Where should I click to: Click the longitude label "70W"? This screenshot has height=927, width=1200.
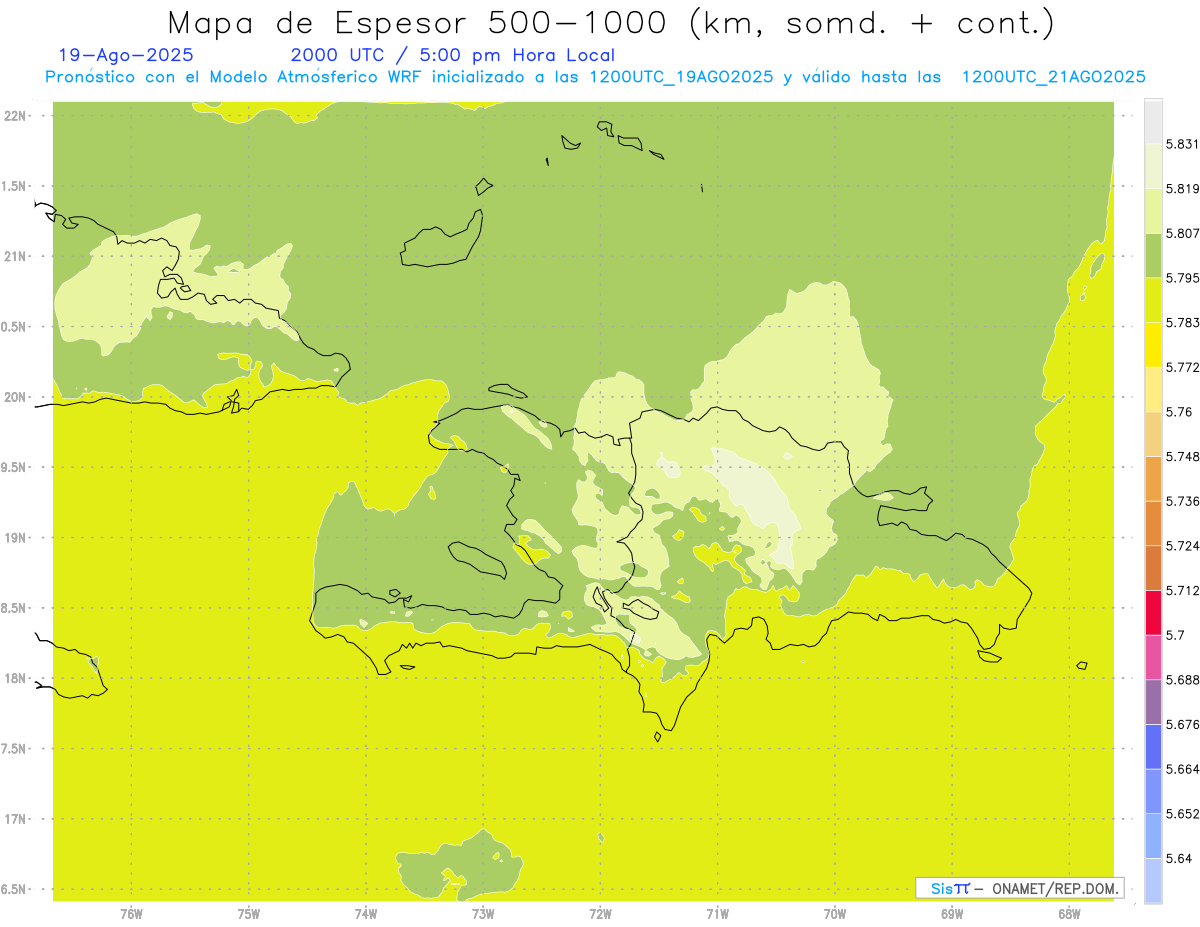[x=835, y=913]
